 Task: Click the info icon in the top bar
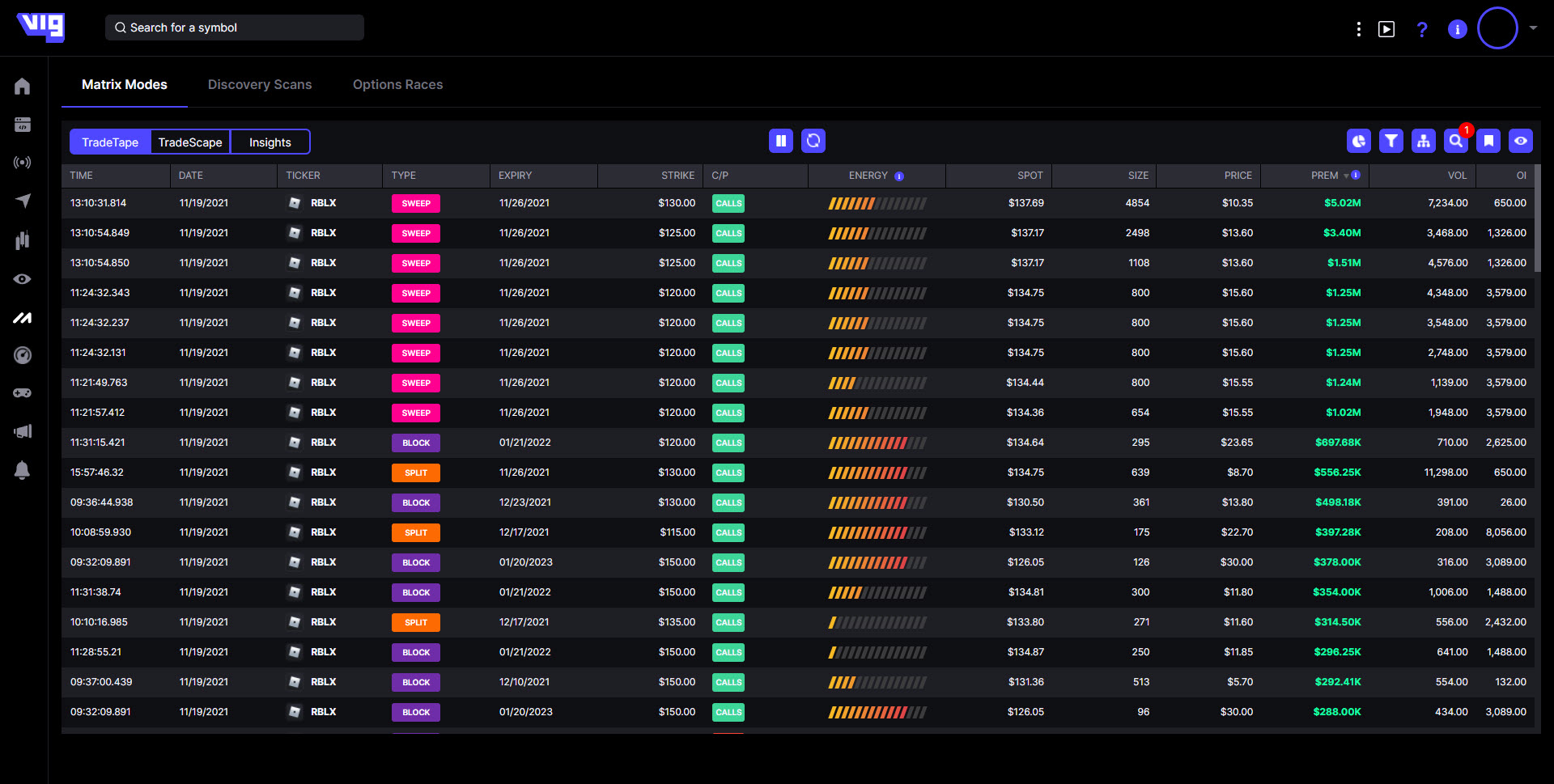point(1458,29)
